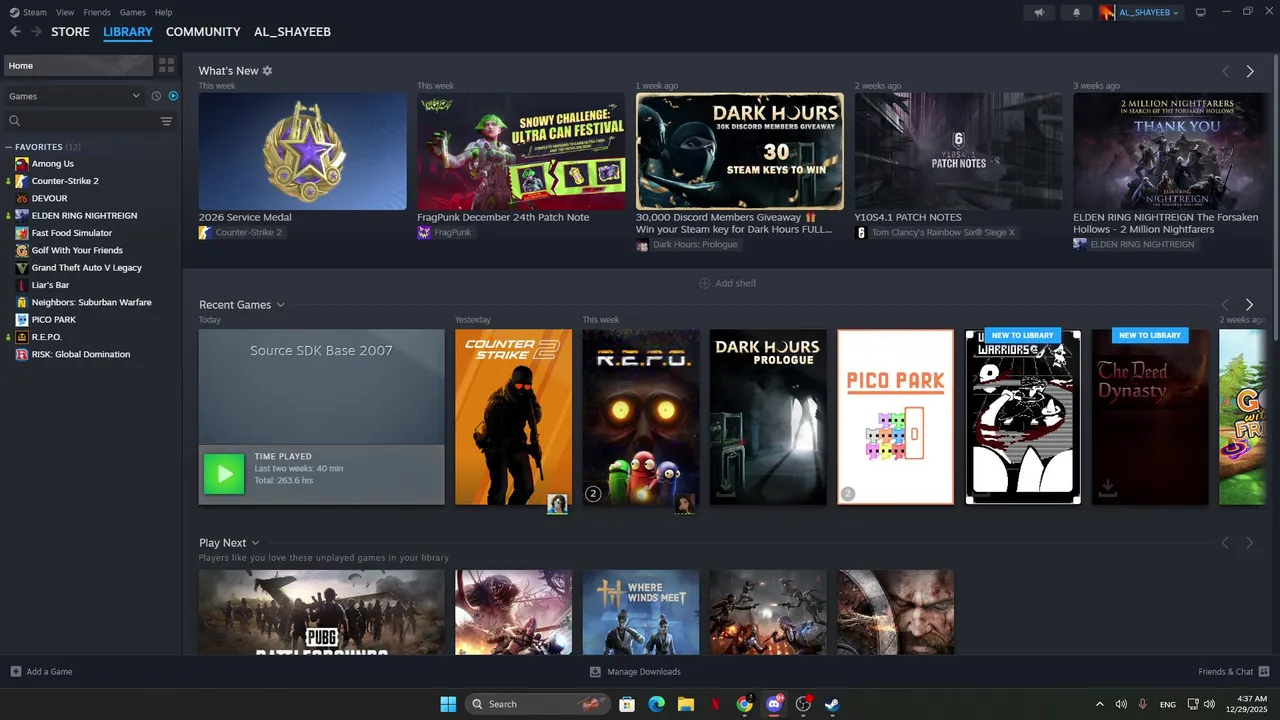Open Google Chrome from the taskbar
This screenshot has height=720, width=1280.
click(x=744, y=704)
